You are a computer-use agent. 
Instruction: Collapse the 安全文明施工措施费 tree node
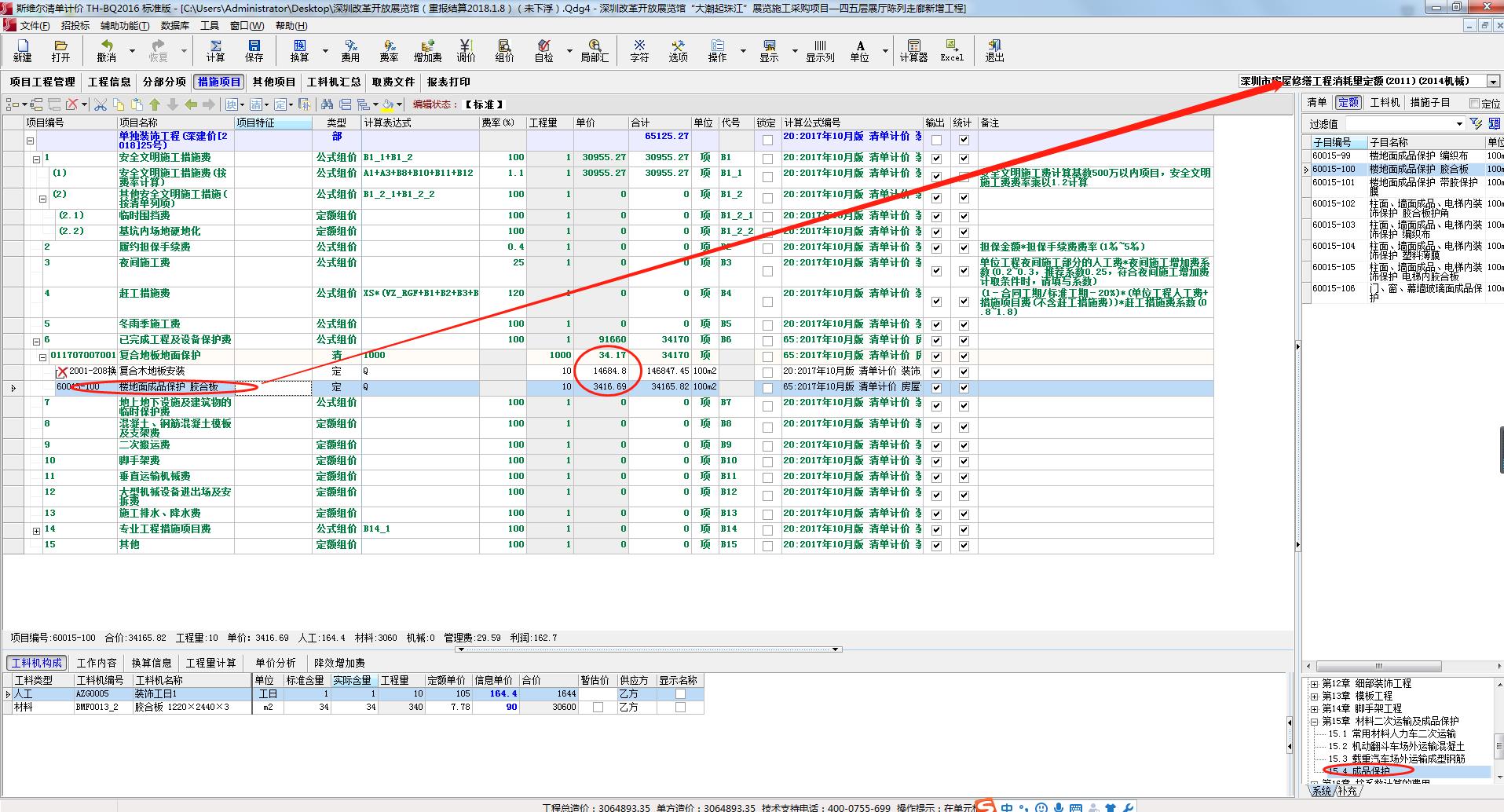click(36, 159)
